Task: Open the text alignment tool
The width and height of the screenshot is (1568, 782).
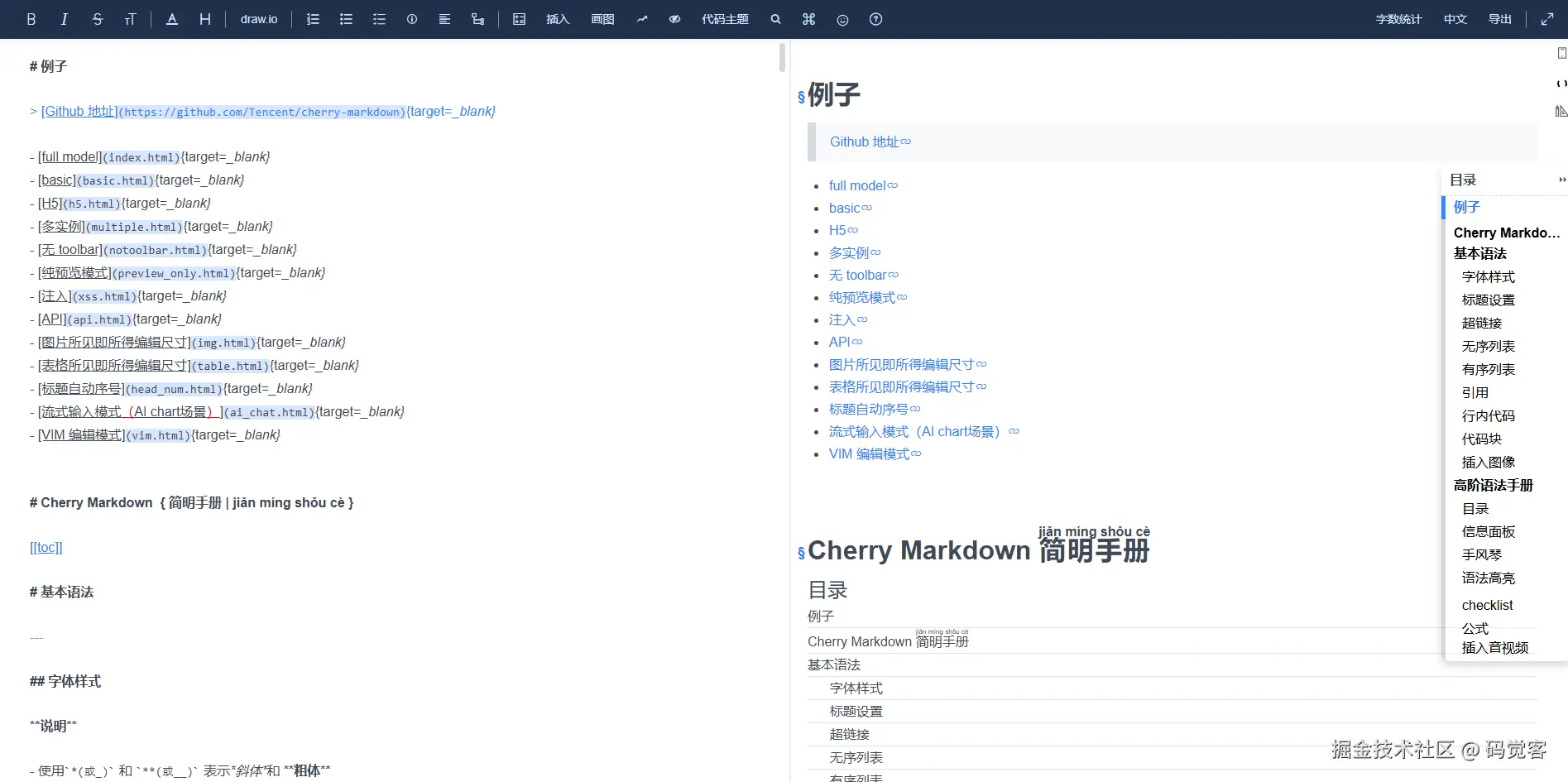Action: coord(444,19)
